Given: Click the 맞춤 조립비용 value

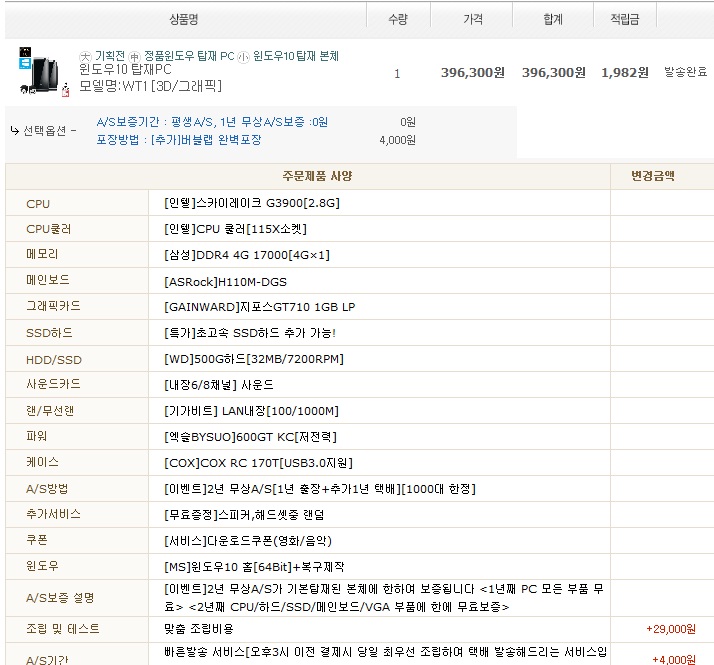Looking at the screenshot, I should pyautogui.click(x=199, y=629).
